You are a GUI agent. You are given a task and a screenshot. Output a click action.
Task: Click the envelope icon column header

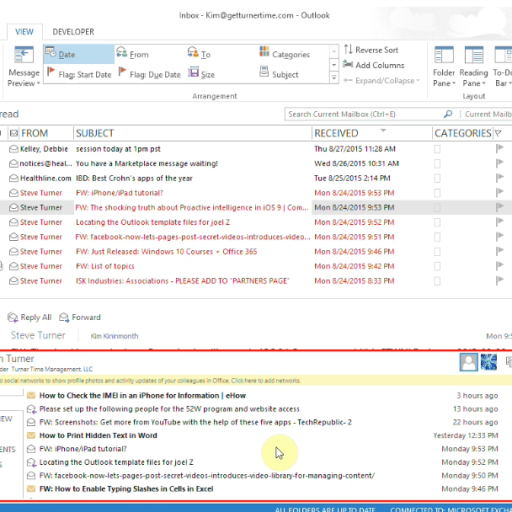click(x=14, y=133)
